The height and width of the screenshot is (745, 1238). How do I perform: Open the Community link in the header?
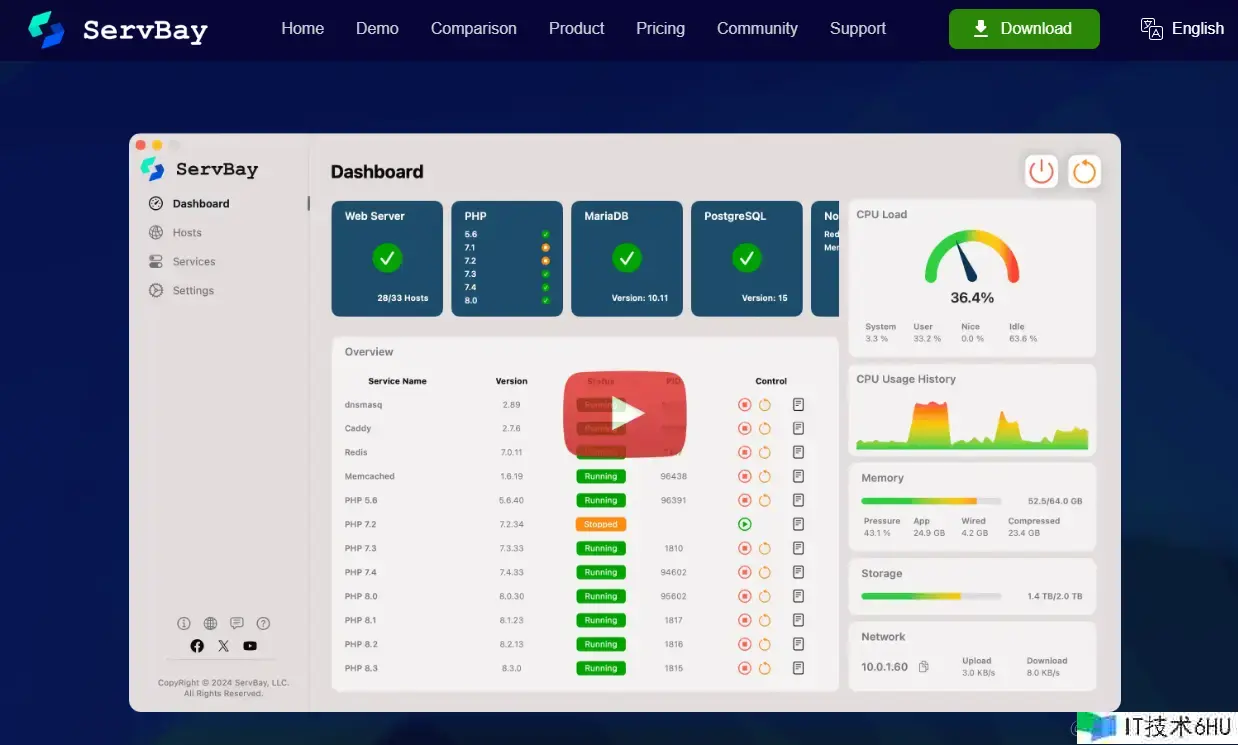(757, 28)
